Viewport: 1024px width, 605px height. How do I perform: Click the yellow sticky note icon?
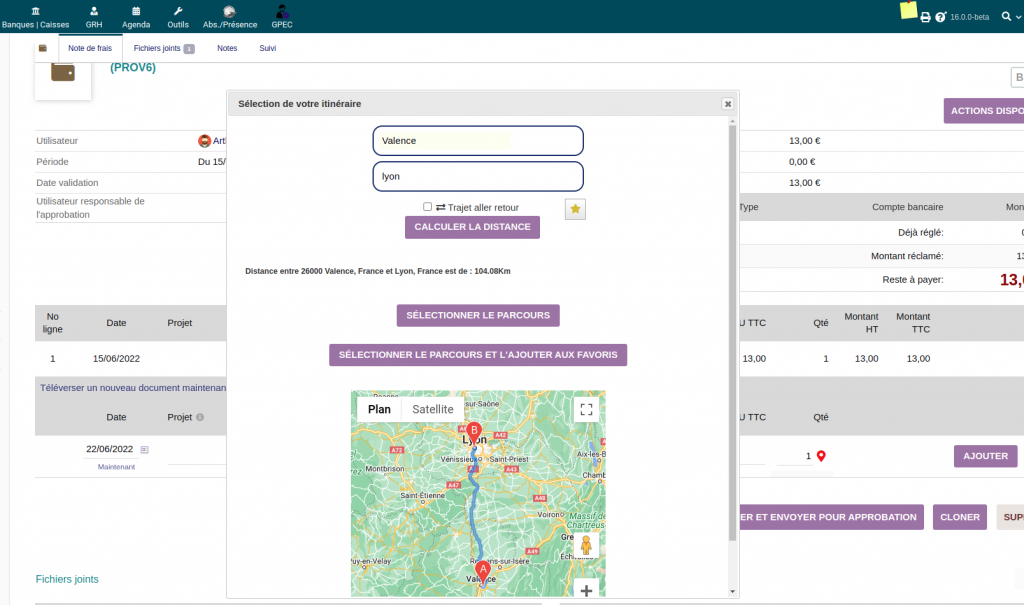pyautogui.click(x=908, y=11)
